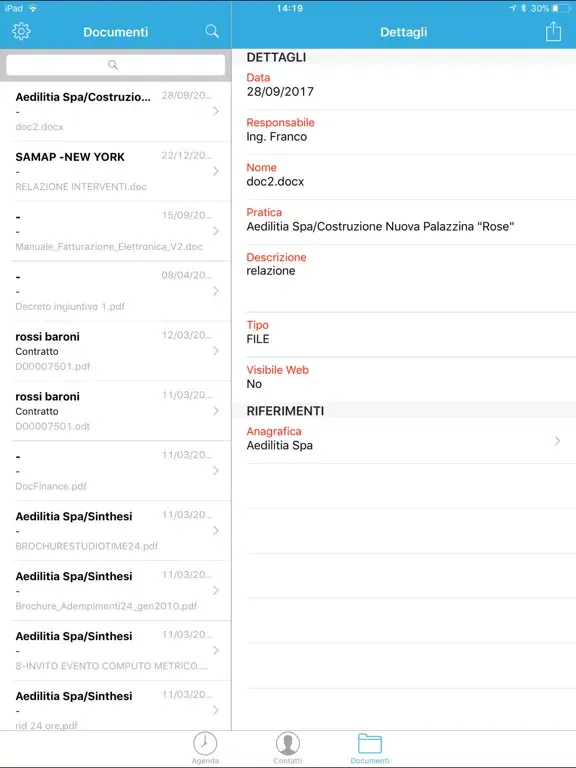The width and height of the screenshot is (576, 768).
Task: Open the Anagrafica Aedilitia Spa chevron
Action: pos(557,441)
